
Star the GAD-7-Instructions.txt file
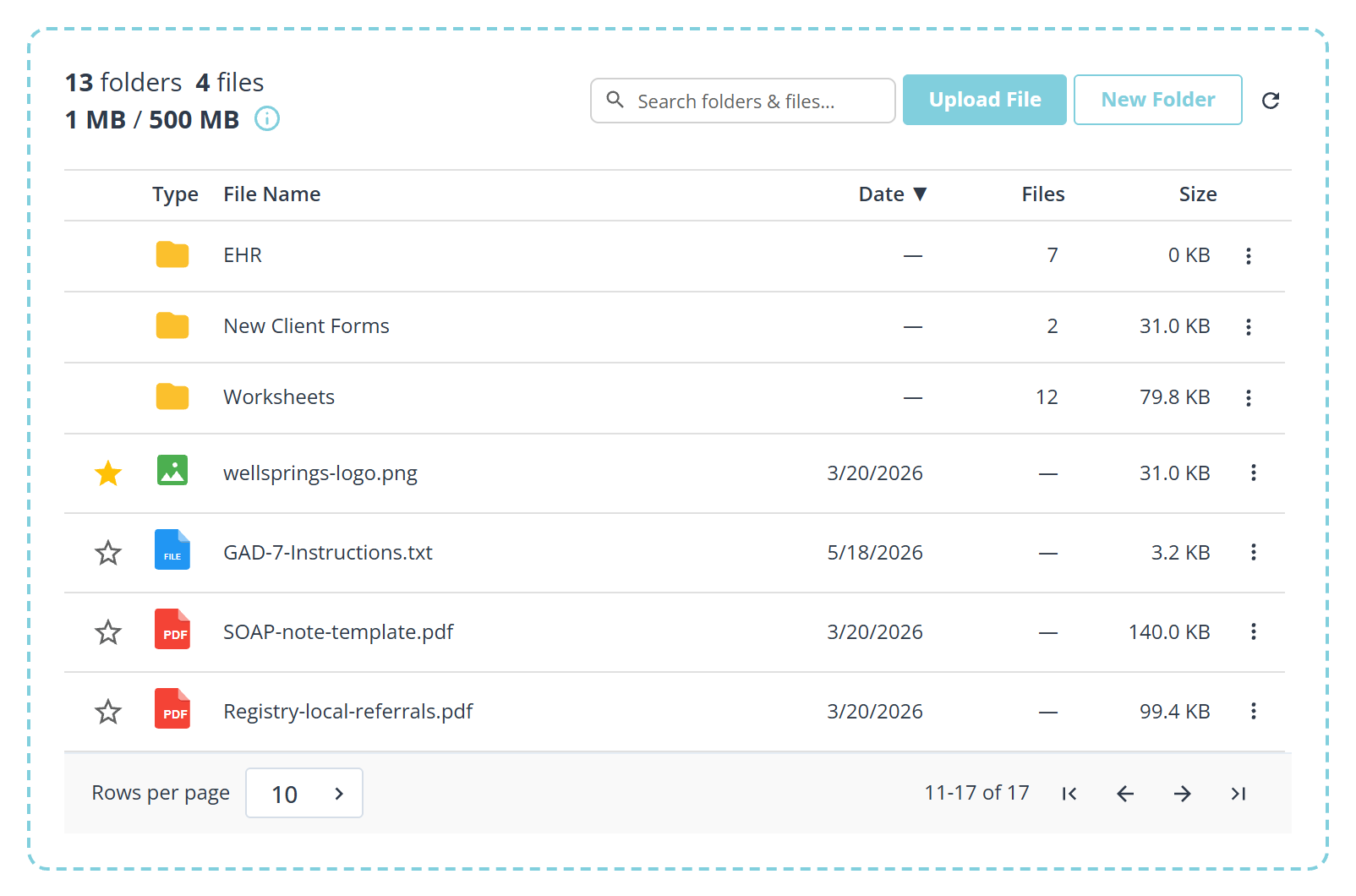[108, 553]
